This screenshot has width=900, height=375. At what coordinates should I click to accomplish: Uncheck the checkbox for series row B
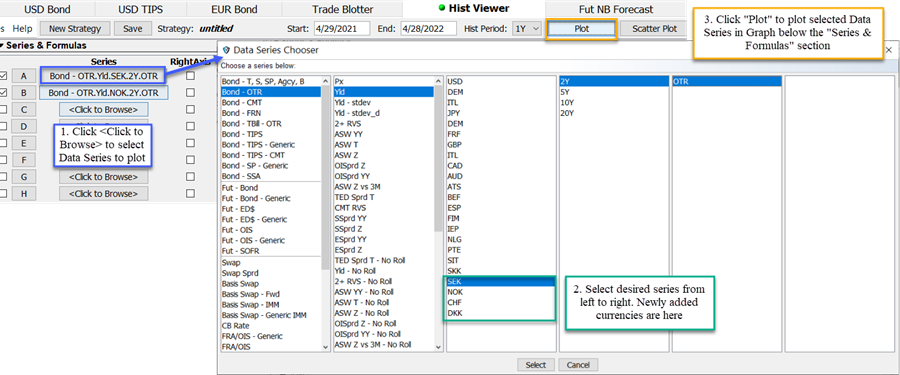tap(4, 92)
